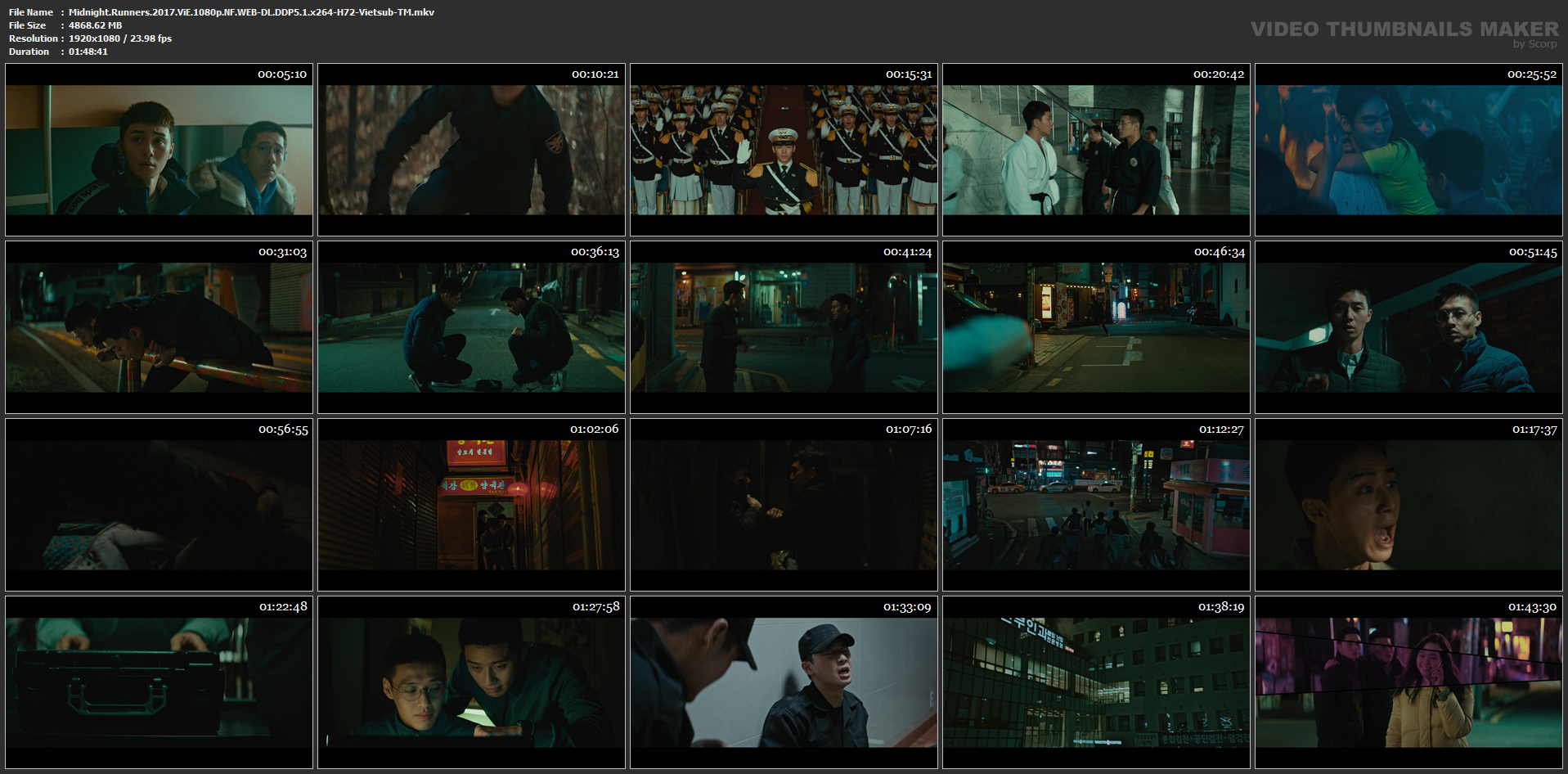Select the thumbnail at 00:05:10
Image resolution: width=1568 pixels, height=774 pixels.
159,150
